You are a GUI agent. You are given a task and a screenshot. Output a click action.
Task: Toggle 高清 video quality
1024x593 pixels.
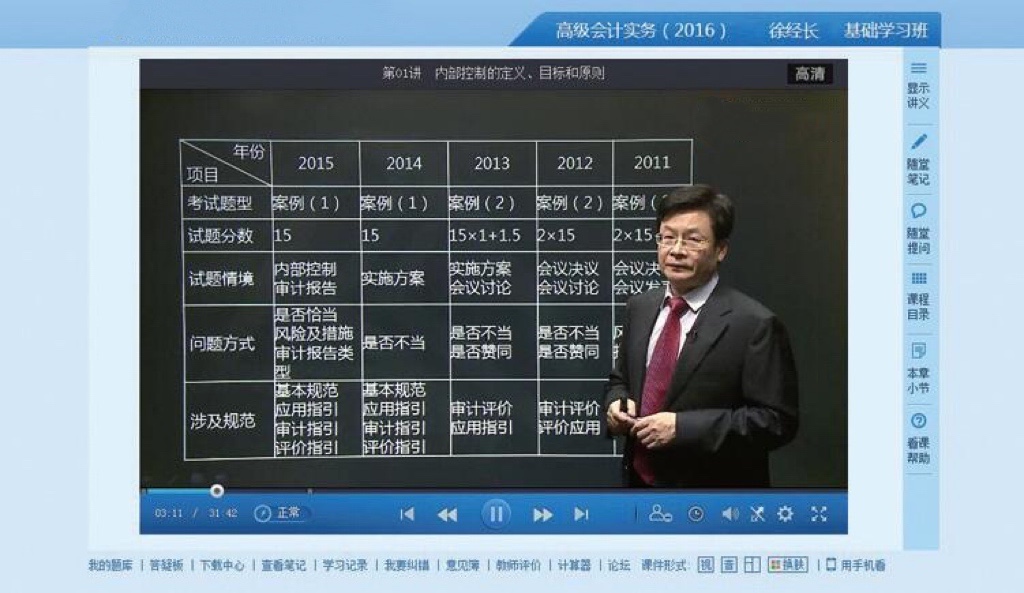(809, 74)
